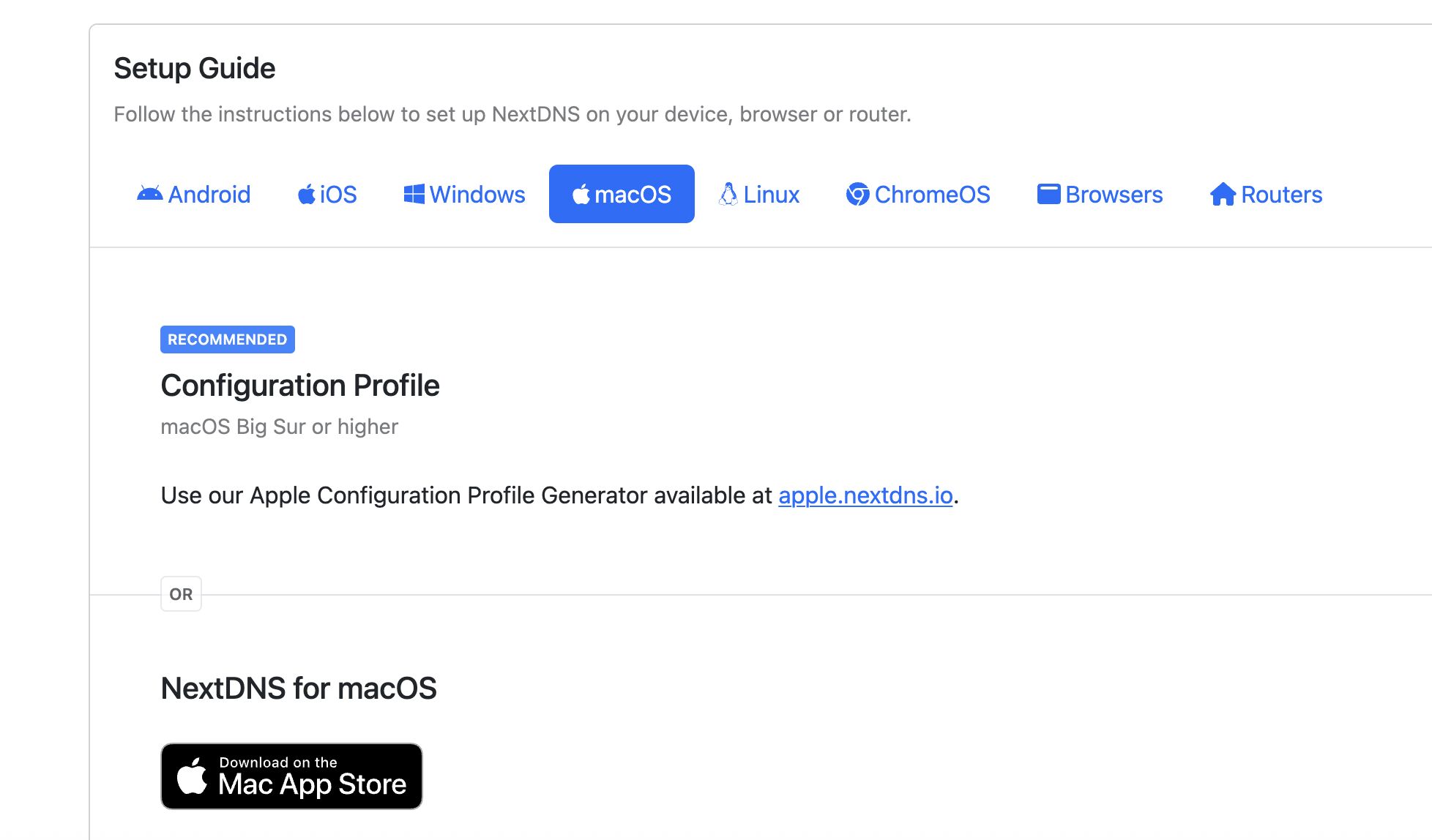Click the OR divider label
The image size is (1432, 840).
(181, 594)
